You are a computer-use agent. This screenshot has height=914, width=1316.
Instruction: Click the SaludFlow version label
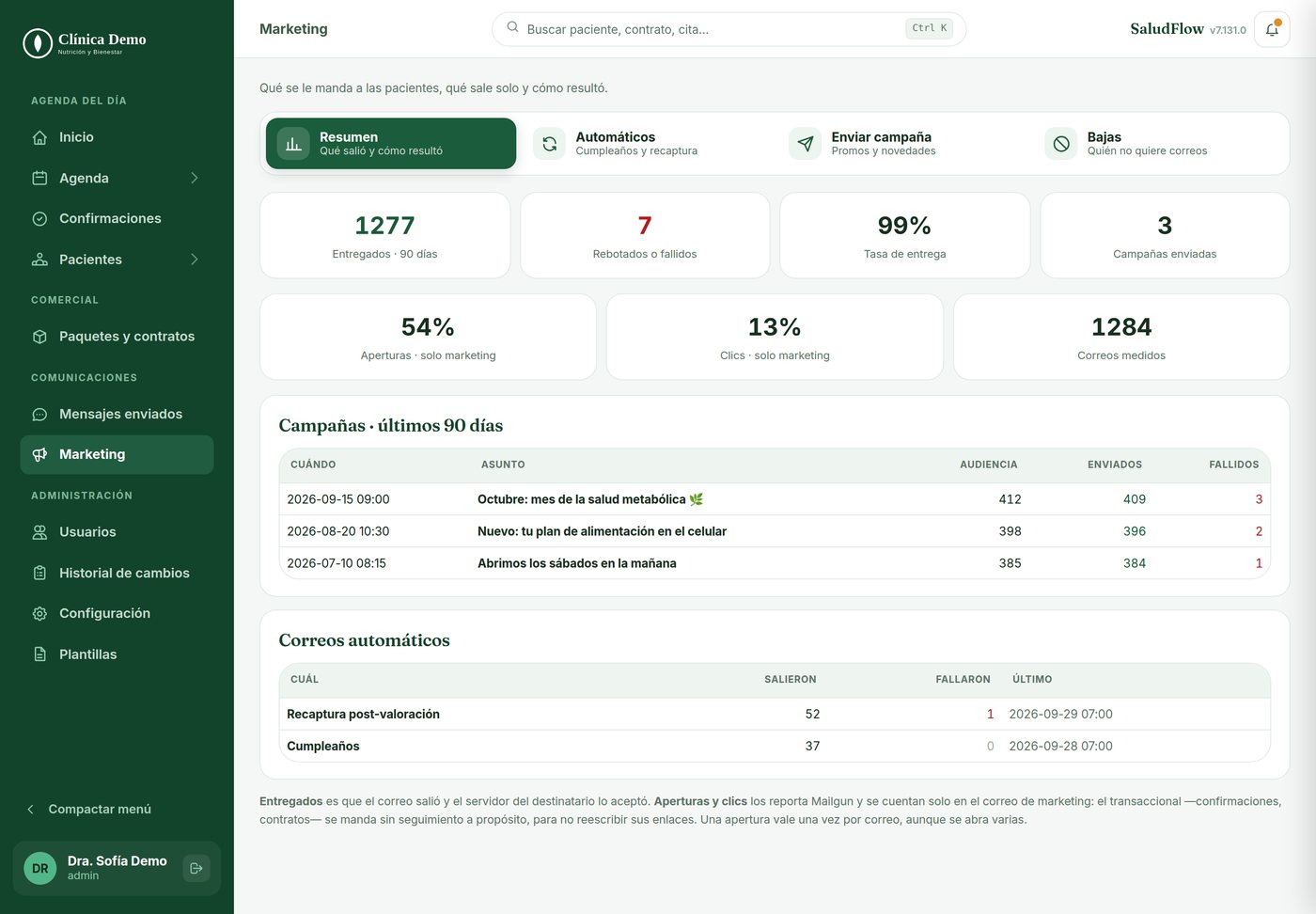[x=1228, y=30]
